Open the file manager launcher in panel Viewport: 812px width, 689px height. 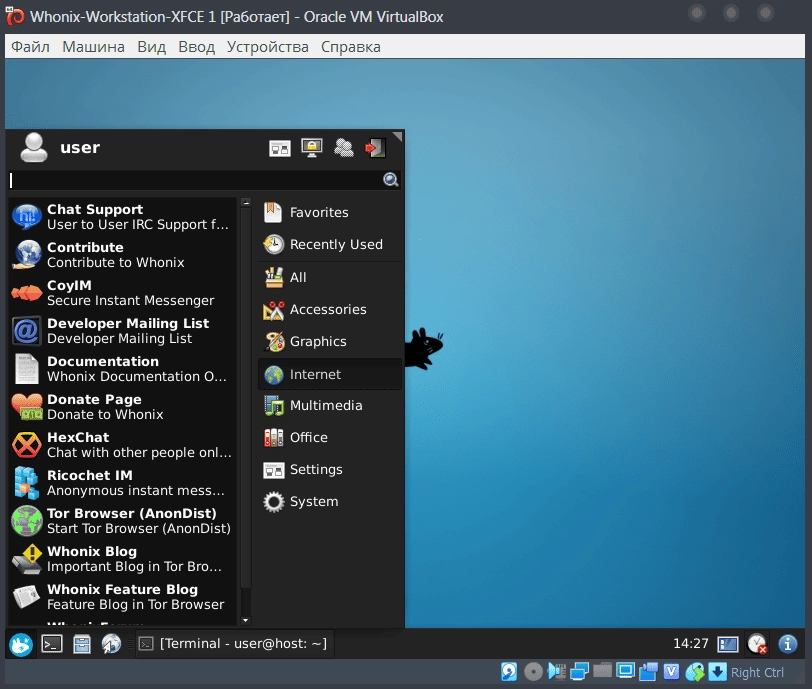click(x=81, y=644)
